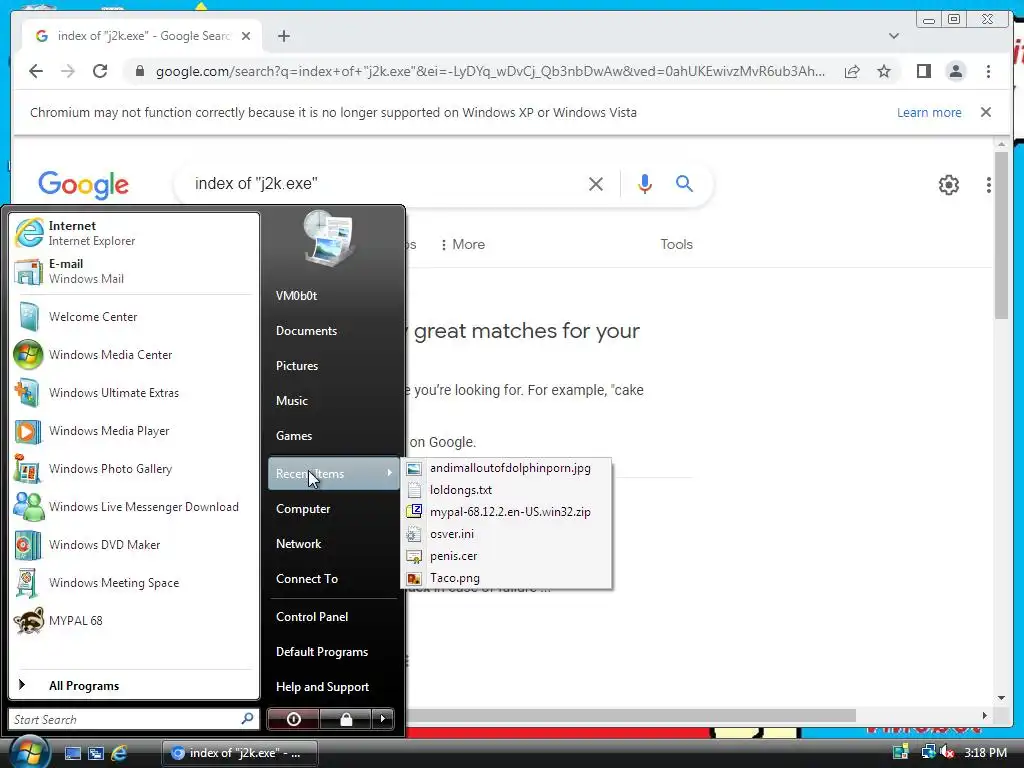Open Chromium three-dot menu
1024x768 pixels.
pos(988,71)
